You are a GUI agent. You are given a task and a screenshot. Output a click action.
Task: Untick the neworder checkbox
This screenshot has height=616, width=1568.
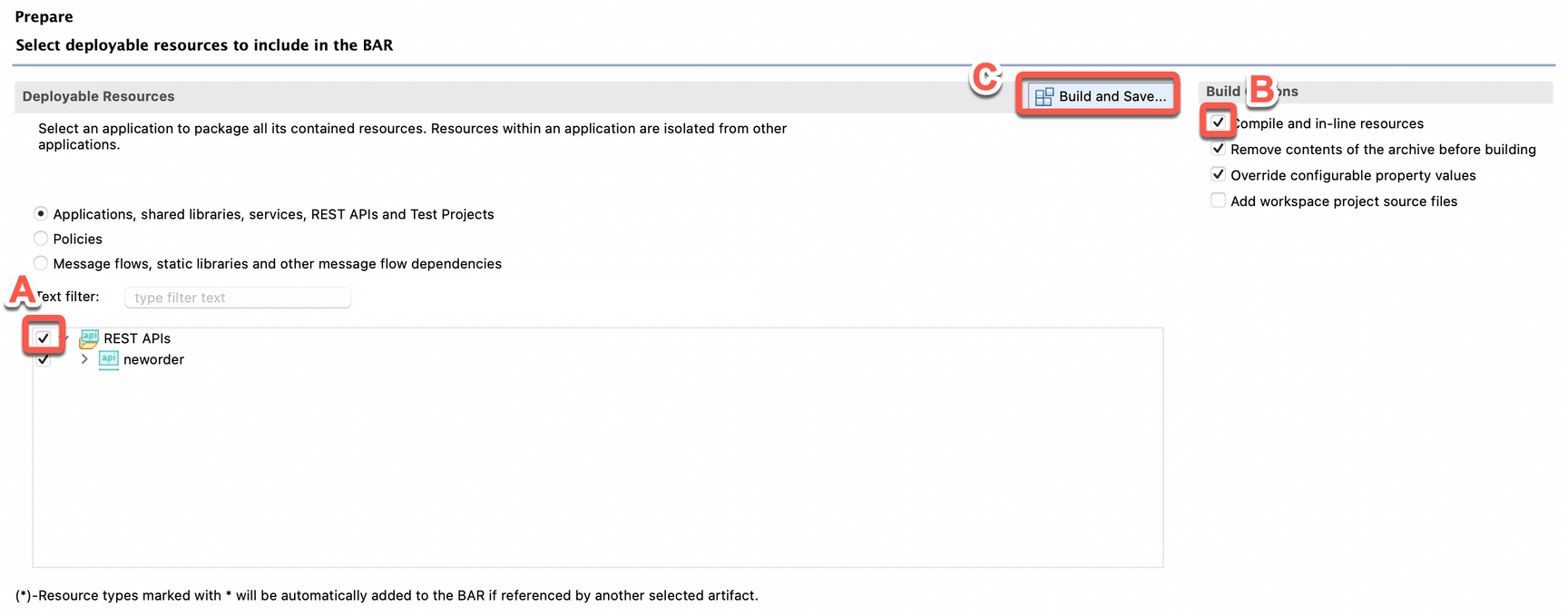[44, 361]
